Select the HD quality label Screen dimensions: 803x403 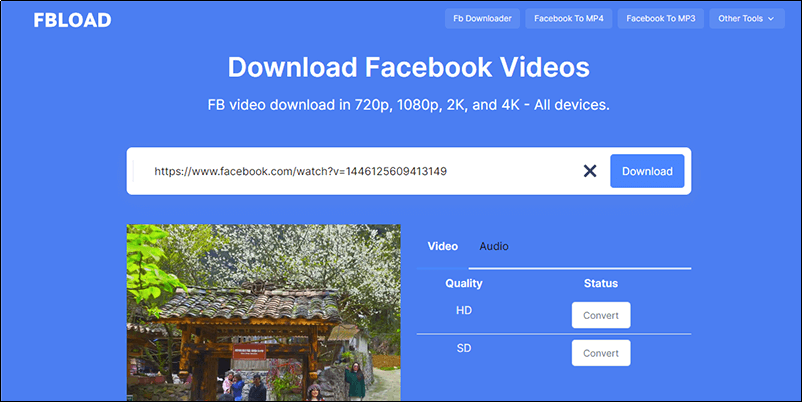[x=464, y=311]
